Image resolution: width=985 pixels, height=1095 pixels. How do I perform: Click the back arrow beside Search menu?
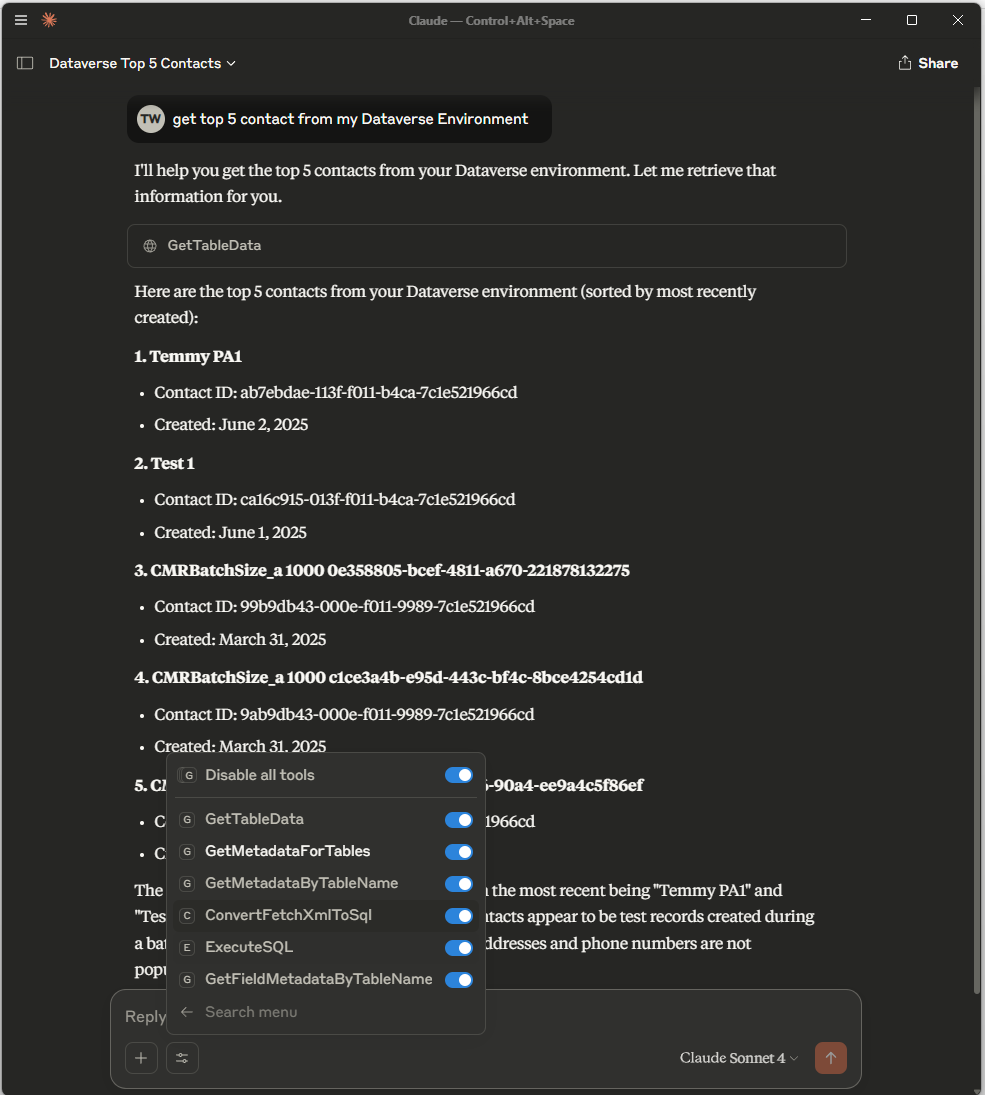[187, 1012]
